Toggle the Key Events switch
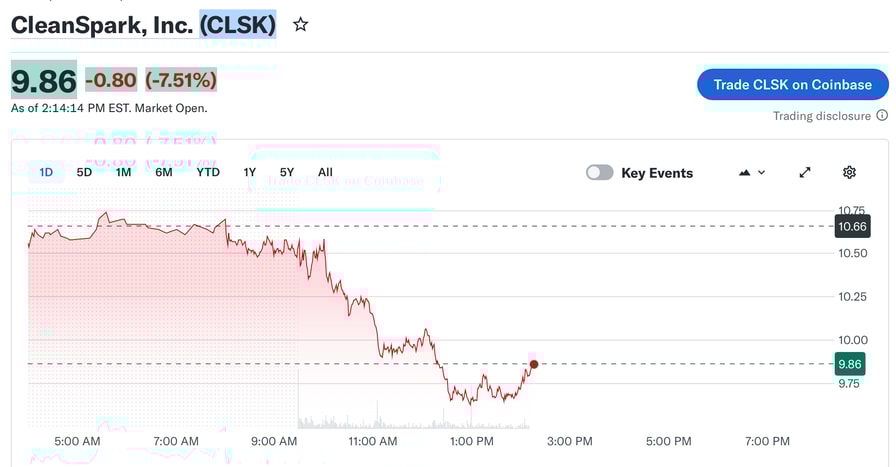This screenshot has height=467, width=896. [x=600, y=173]
